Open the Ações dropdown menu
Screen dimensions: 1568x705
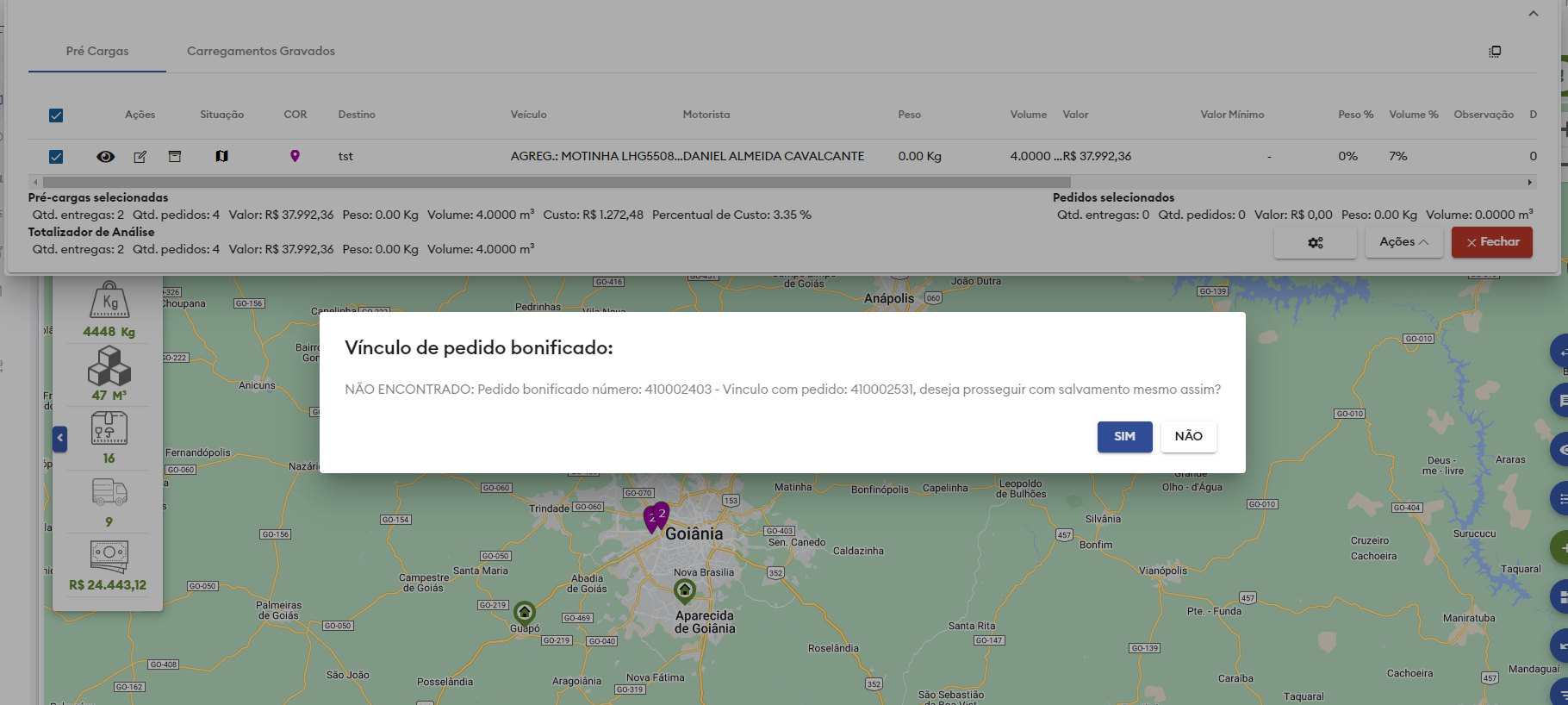(x=1403, y=242)
